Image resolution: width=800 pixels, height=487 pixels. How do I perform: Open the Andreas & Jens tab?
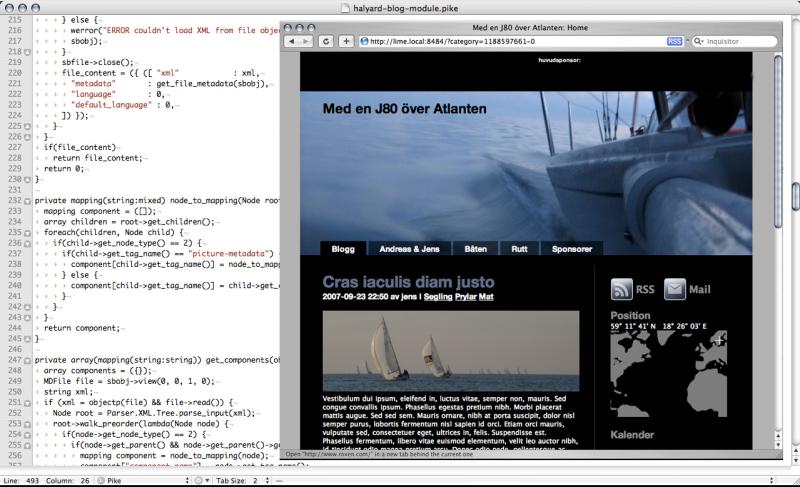[x=410, y=249]
